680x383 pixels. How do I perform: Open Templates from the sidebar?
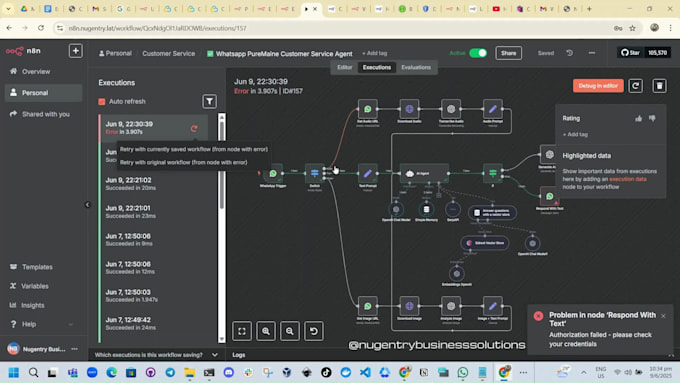click(37, 267)
